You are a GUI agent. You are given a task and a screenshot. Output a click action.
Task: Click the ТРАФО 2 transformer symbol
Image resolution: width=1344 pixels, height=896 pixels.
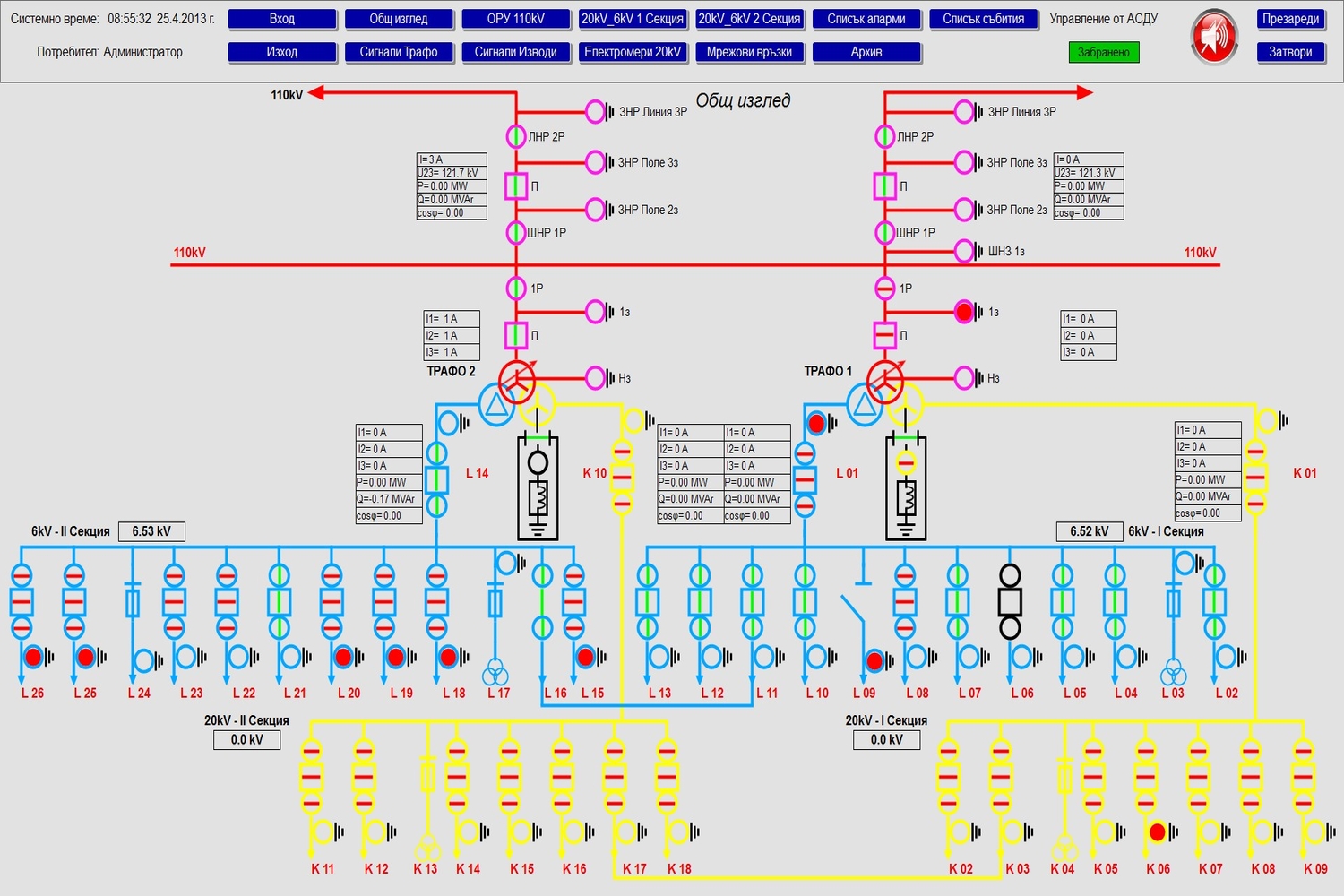point(517,382)
